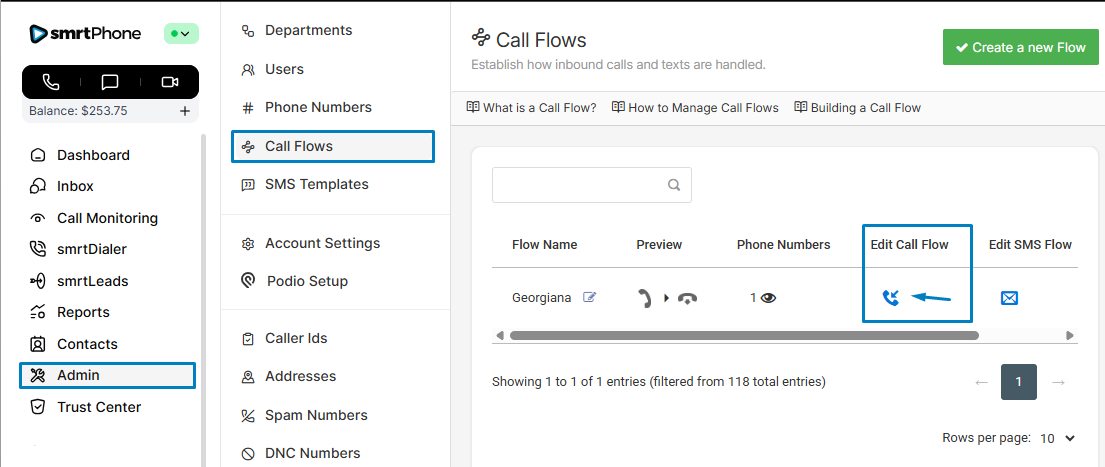Open Phone Numbers in admin menu

(318, 107)
